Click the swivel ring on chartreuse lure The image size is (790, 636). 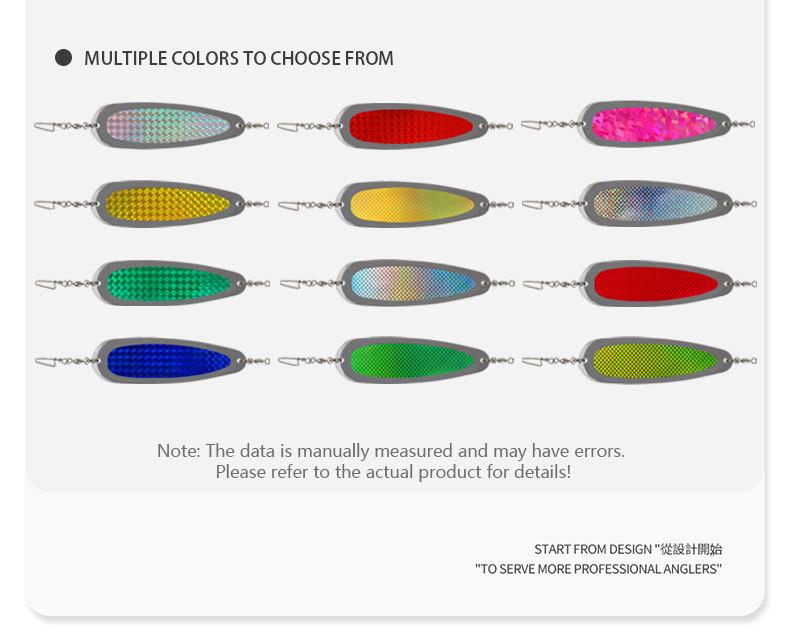[x=749, y=360]
